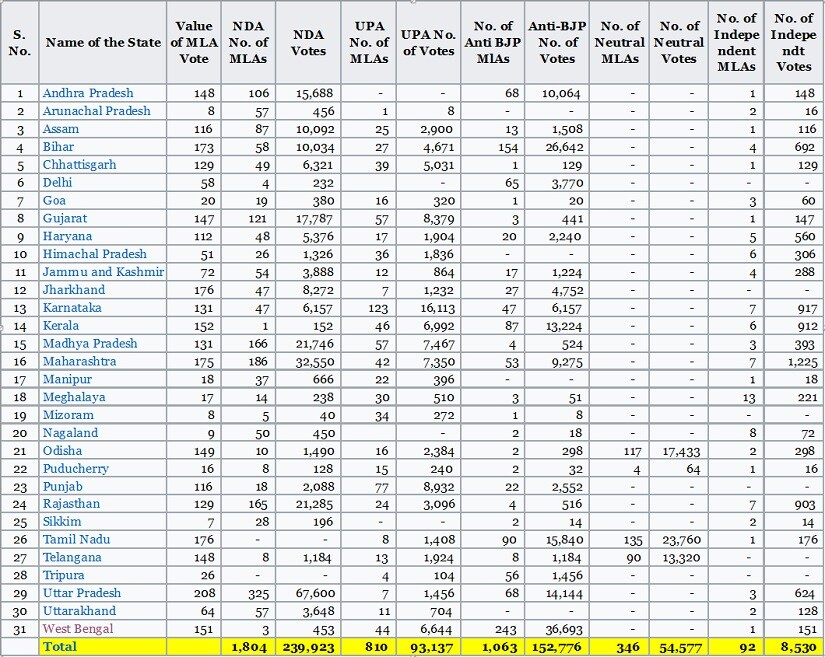Select 'Anti-BJP No. of Votes' header
The width and height of the screenshot is (825, 657).
pos(557,43)
